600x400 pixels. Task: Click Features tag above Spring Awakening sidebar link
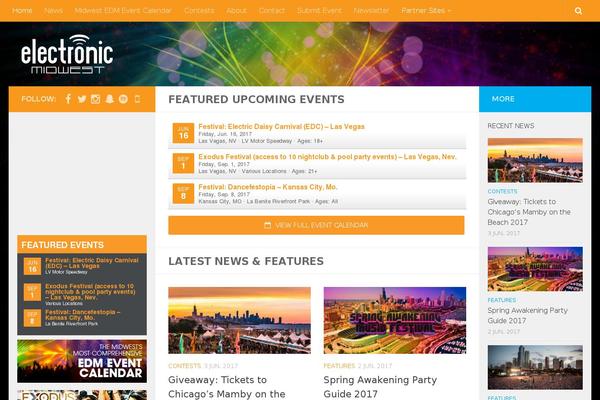502,300
